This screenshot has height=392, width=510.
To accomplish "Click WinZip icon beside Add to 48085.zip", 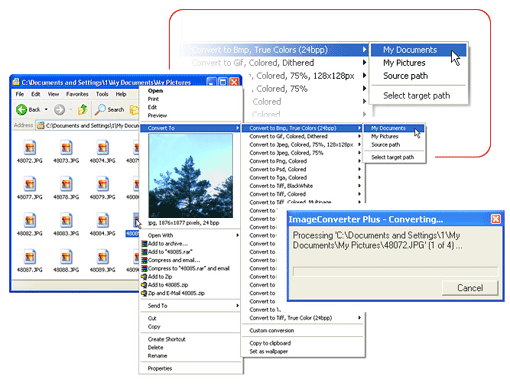I will (144, 285).
